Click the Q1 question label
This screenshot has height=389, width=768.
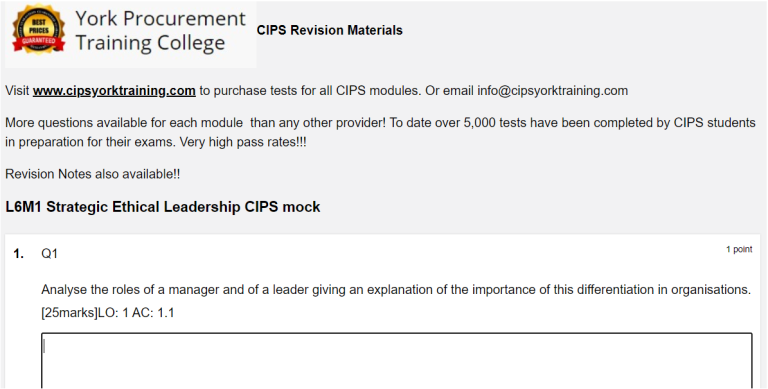pyautogui.click(x=49, y=254)
